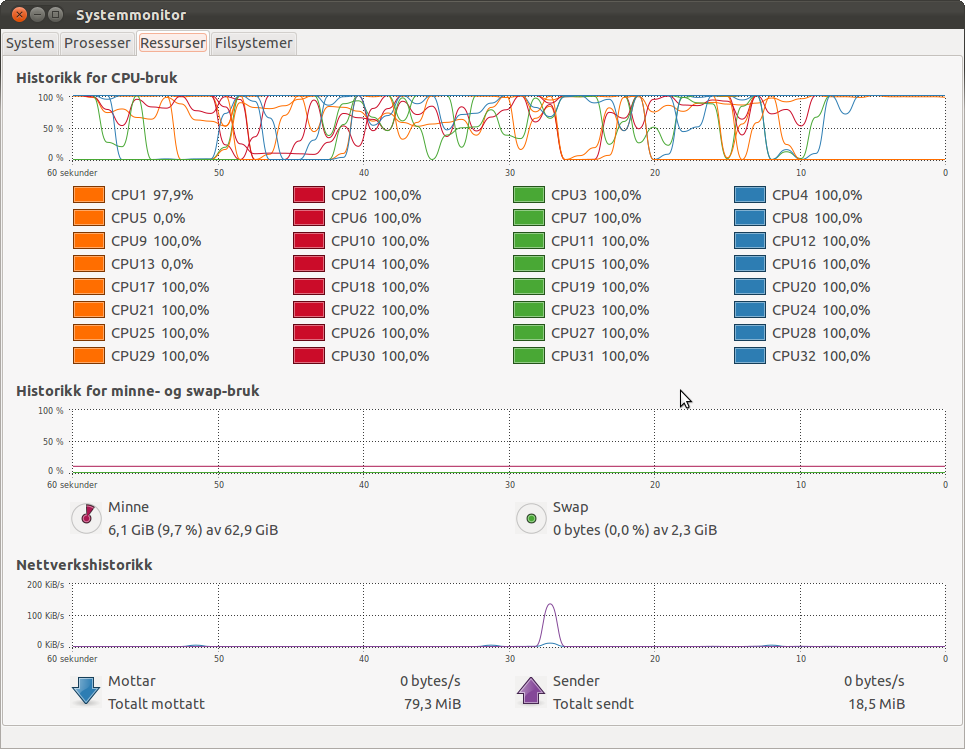Image resolution: width=965 pixels, height=749 pixels.
Task: Open CPU12 color picker swatch
Action: [x=750, y=241]
